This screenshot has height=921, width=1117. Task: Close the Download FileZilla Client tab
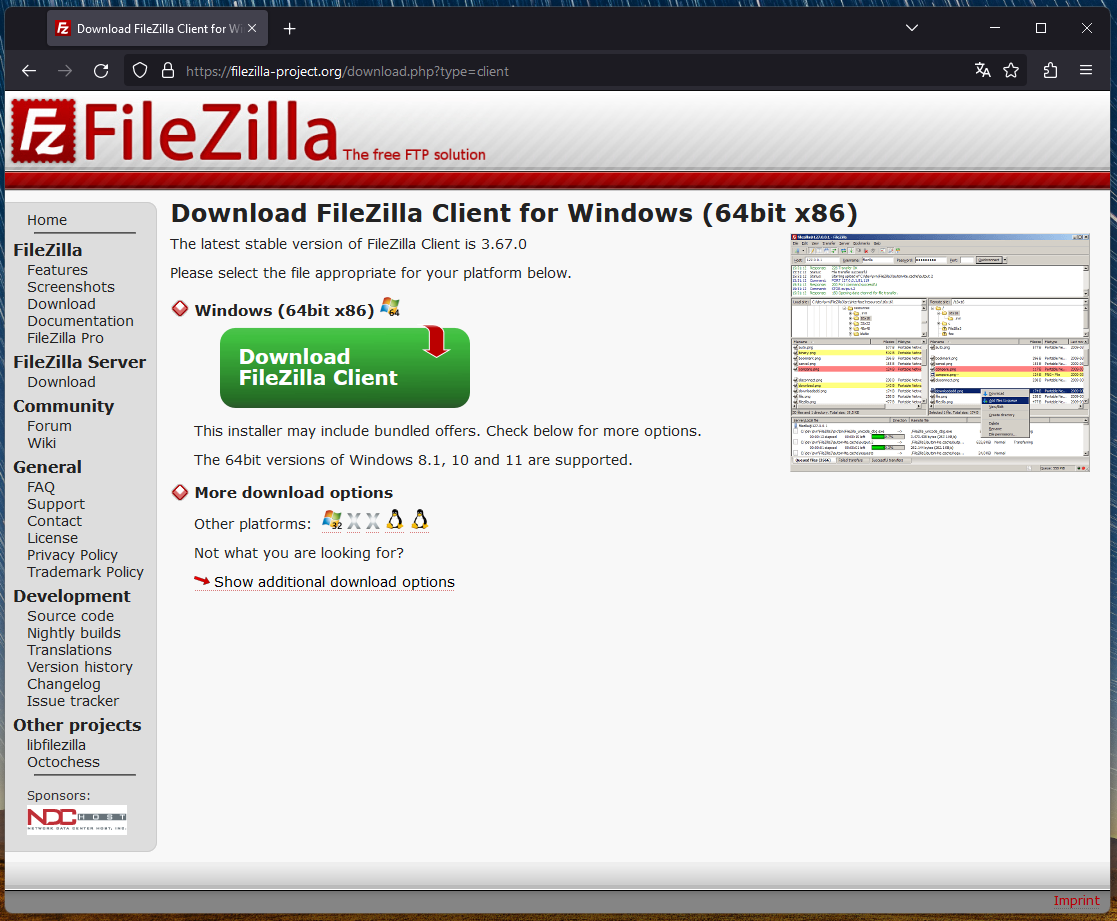click(252, 28)
